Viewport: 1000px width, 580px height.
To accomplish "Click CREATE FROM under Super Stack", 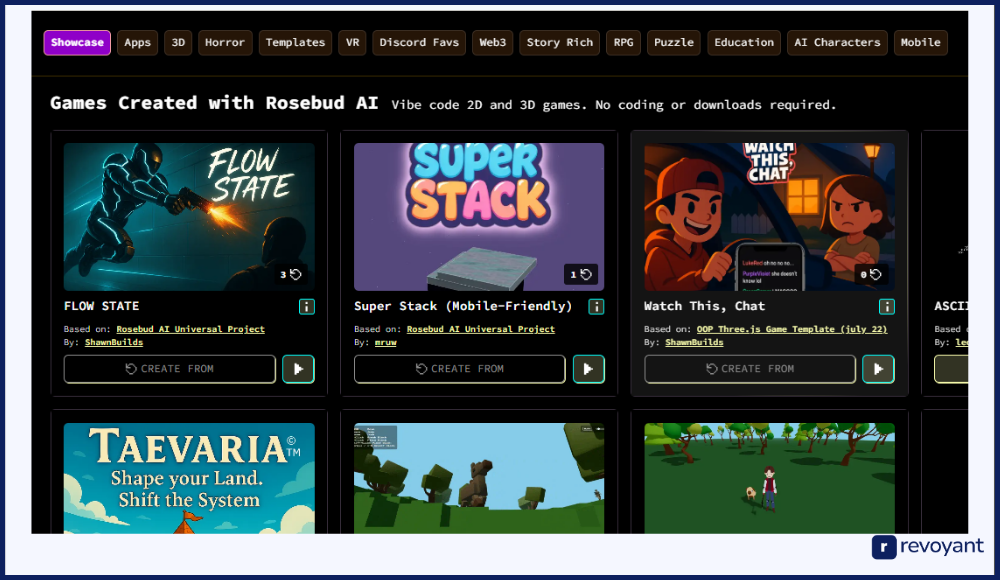I will click(460, 369).
